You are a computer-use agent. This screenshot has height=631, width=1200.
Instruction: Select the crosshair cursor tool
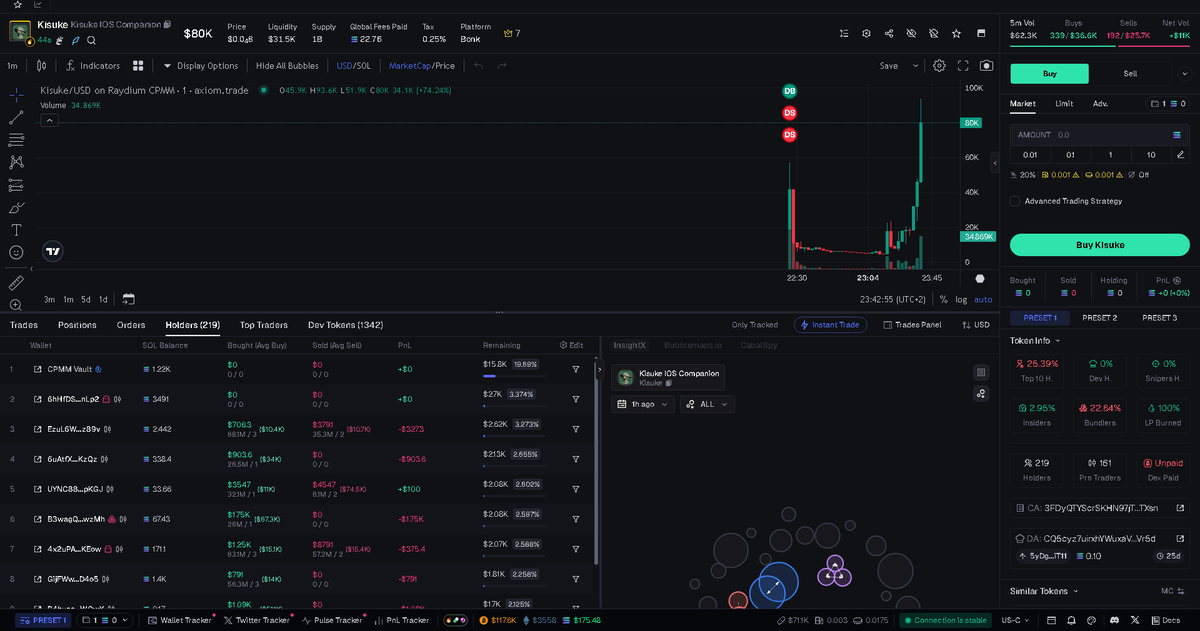(x=16, y=95)
